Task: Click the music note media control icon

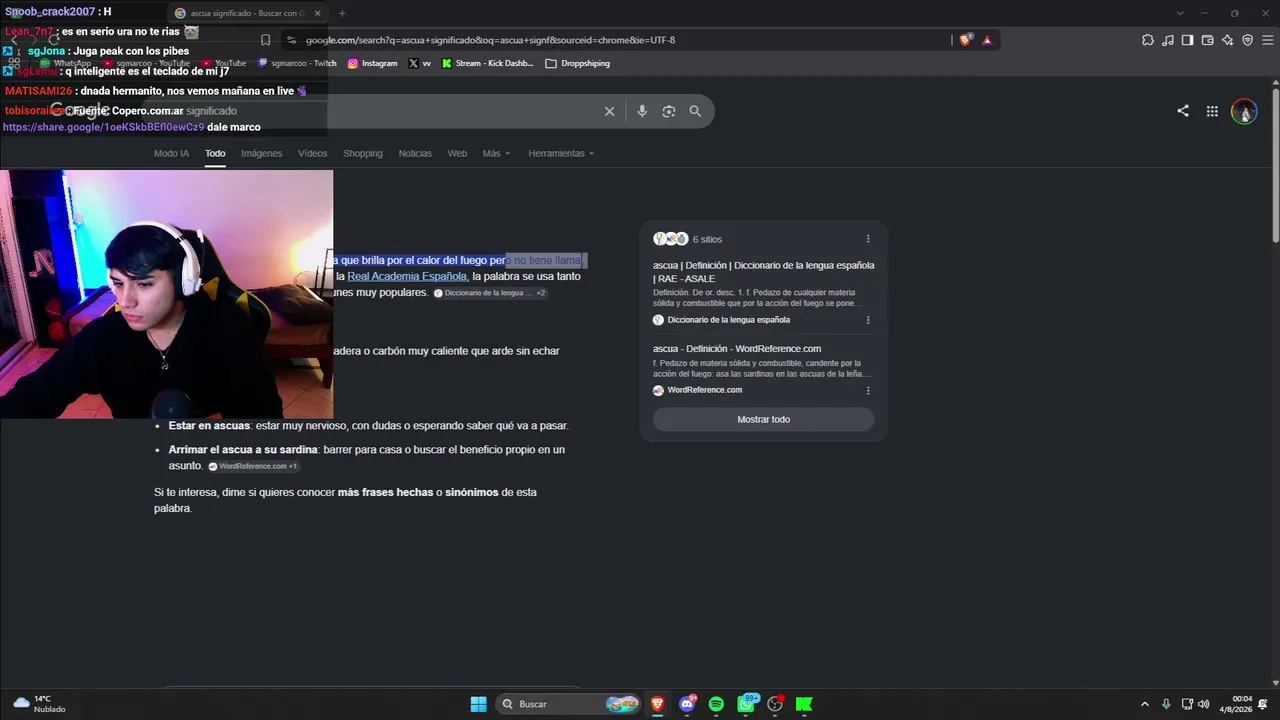Action: coord(1168,40)
